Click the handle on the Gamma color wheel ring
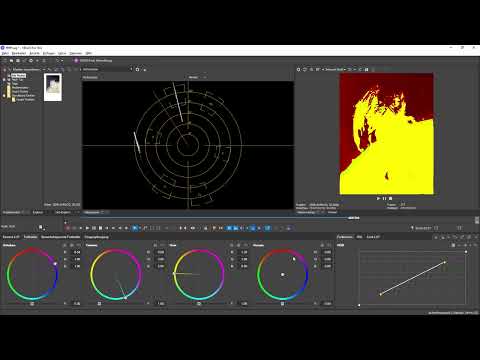 click(x=125, y=297)
